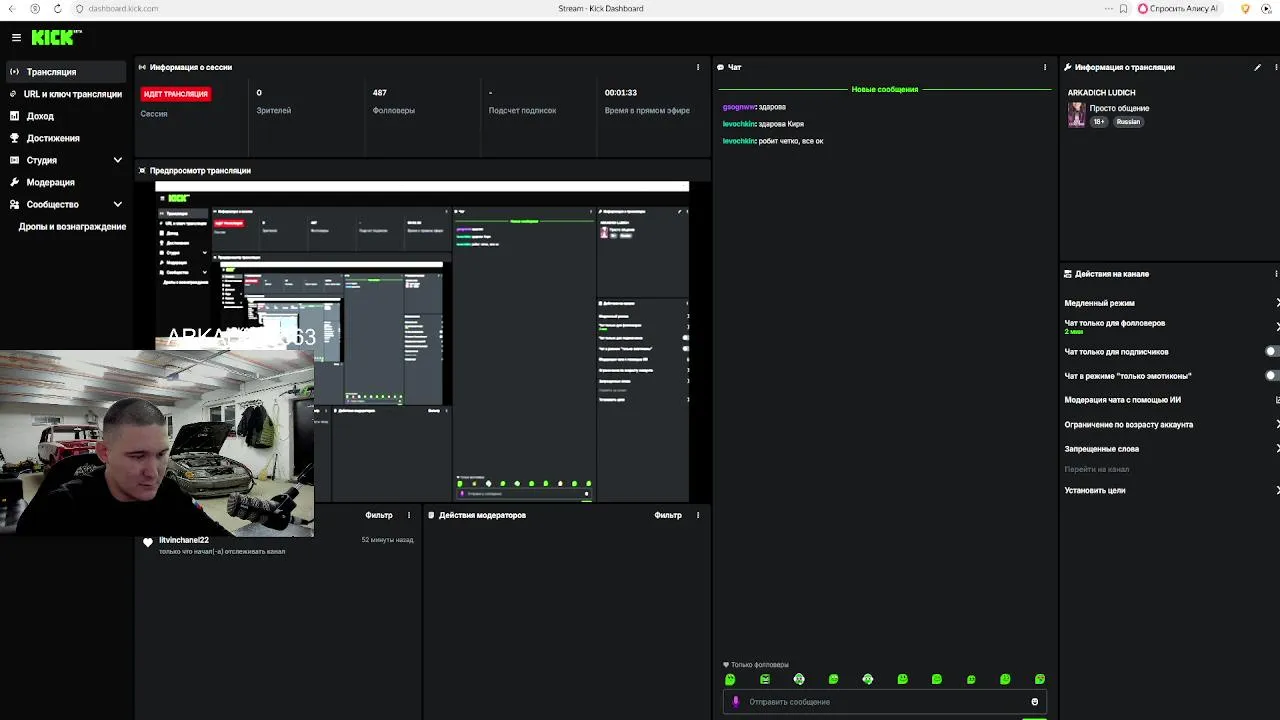Open the emoji picker in message box
Screen dimensions: 1280x720
(1034, 702)
